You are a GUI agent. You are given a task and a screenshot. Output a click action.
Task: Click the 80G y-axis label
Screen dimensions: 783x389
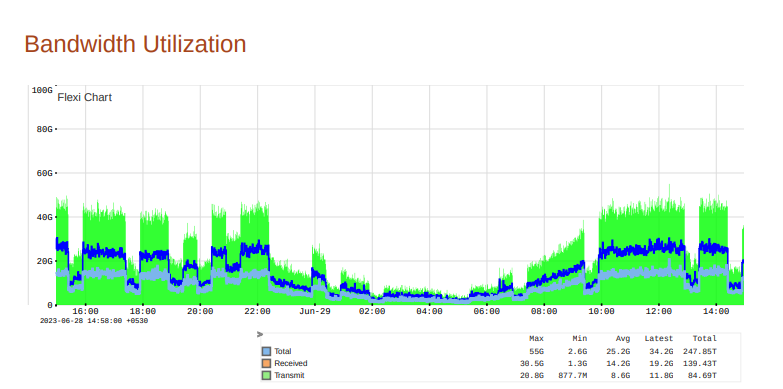pyautogui.click(x=44, y=129)
